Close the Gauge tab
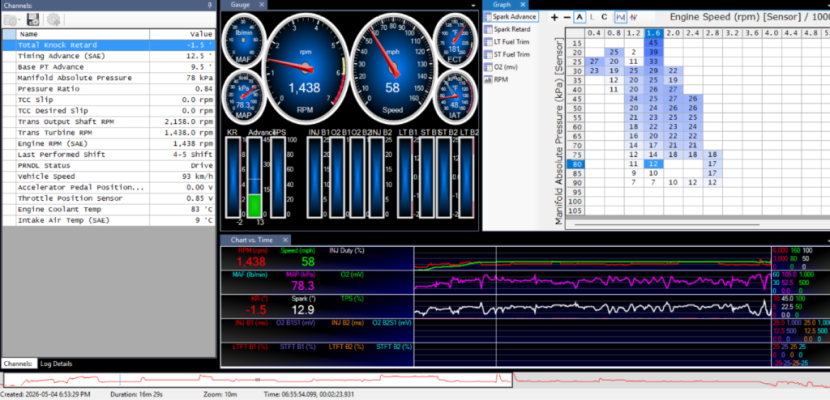 coord(262,5)
